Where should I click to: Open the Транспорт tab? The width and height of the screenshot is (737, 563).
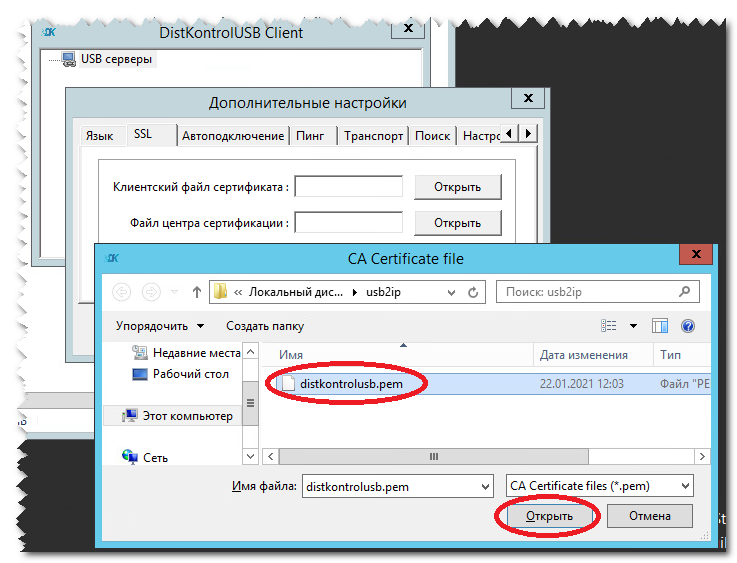click(373, 136)
